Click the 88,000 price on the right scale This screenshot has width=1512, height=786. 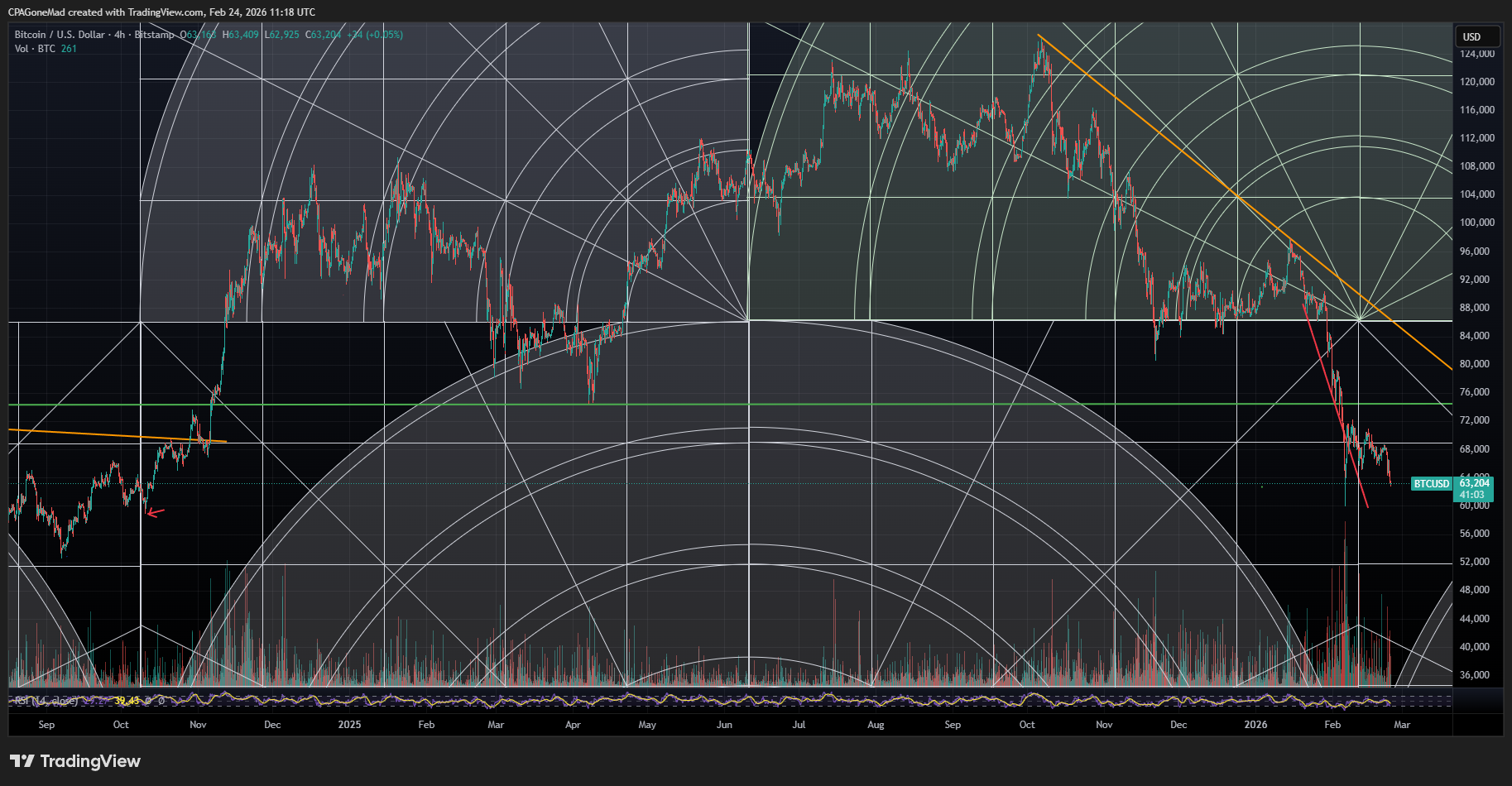click(1475, 307)
